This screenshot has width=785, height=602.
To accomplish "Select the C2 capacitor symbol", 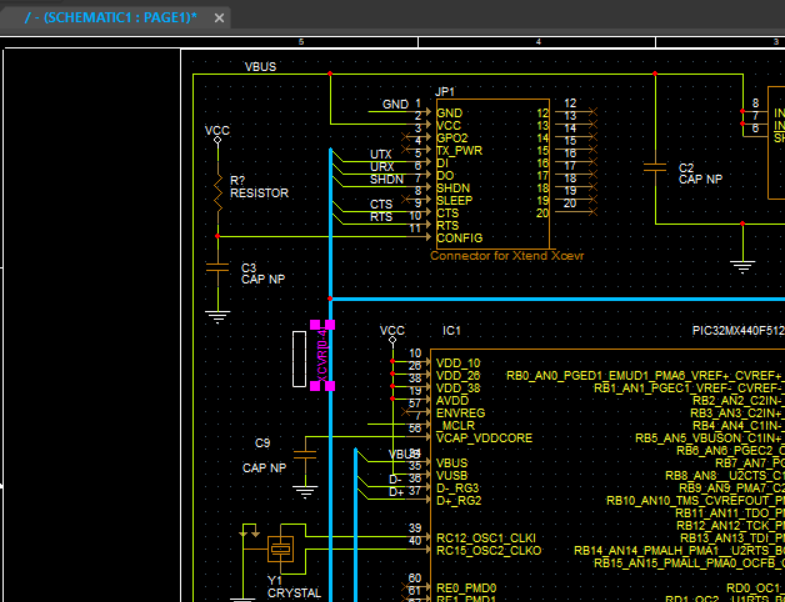I will [655, 167].
